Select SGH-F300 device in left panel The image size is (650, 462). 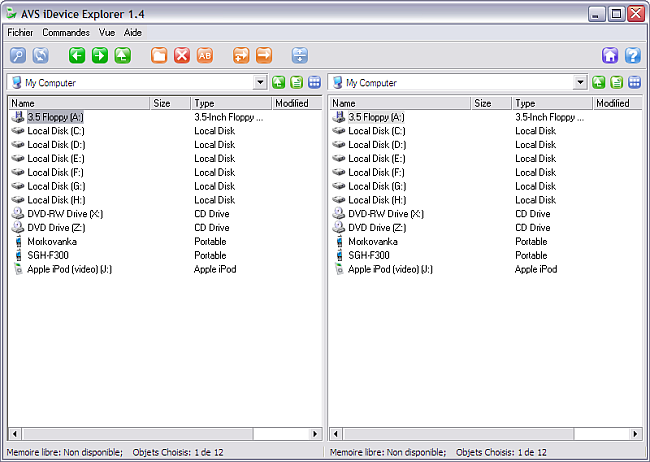click(48, 255)
